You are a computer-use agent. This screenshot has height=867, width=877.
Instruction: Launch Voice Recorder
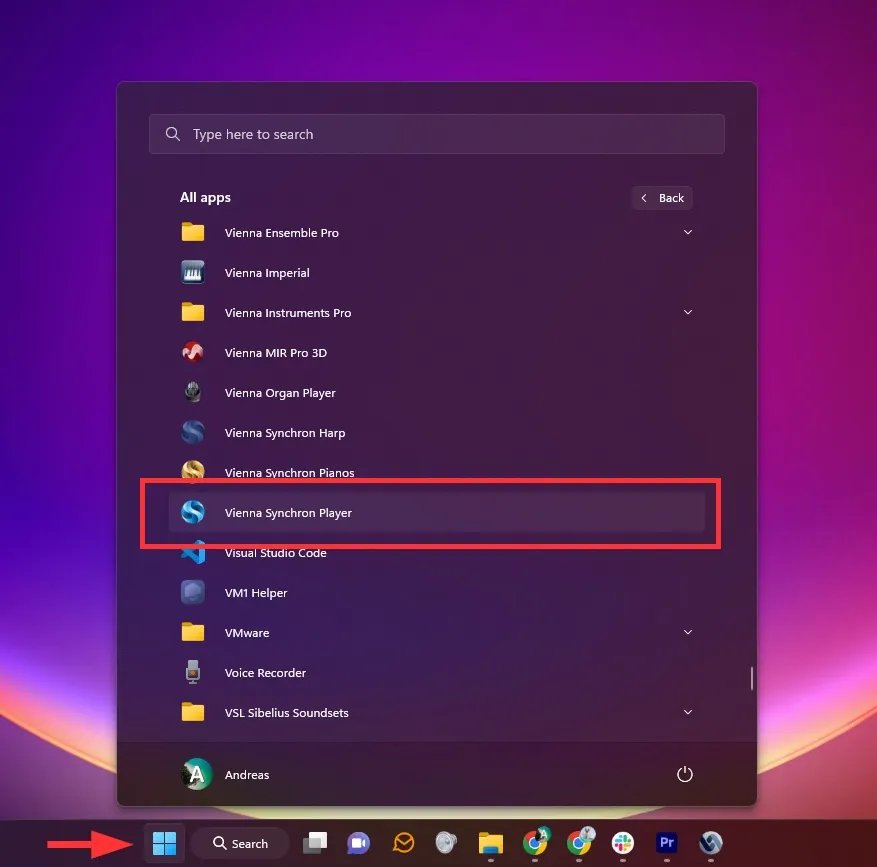point(265,673)
